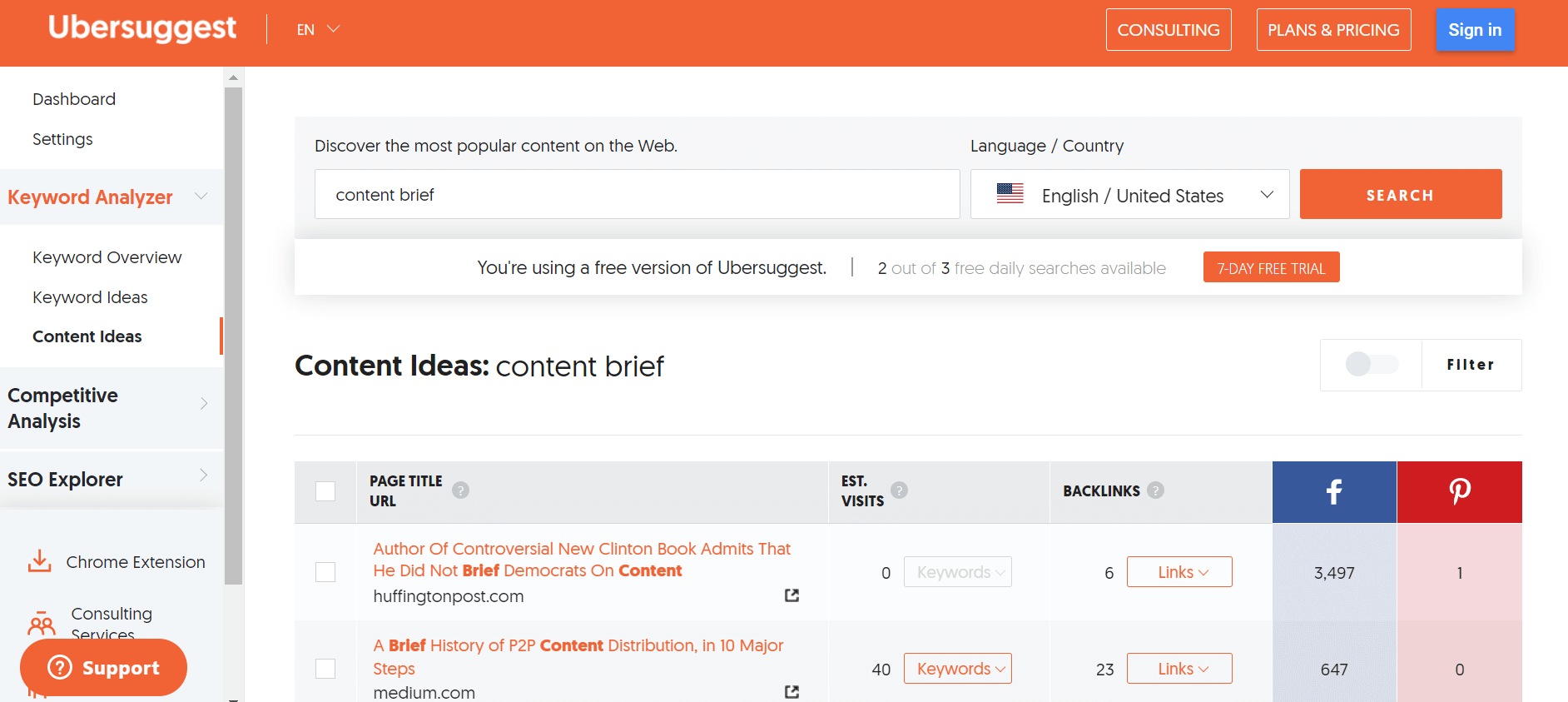Click the Sign in button

[x=1475, y=30]
